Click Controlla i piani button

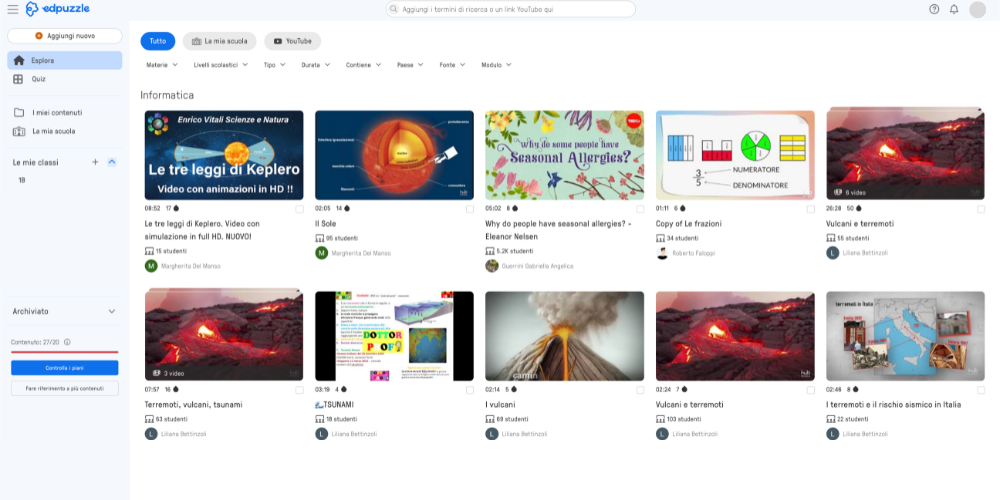coord(64,368)
